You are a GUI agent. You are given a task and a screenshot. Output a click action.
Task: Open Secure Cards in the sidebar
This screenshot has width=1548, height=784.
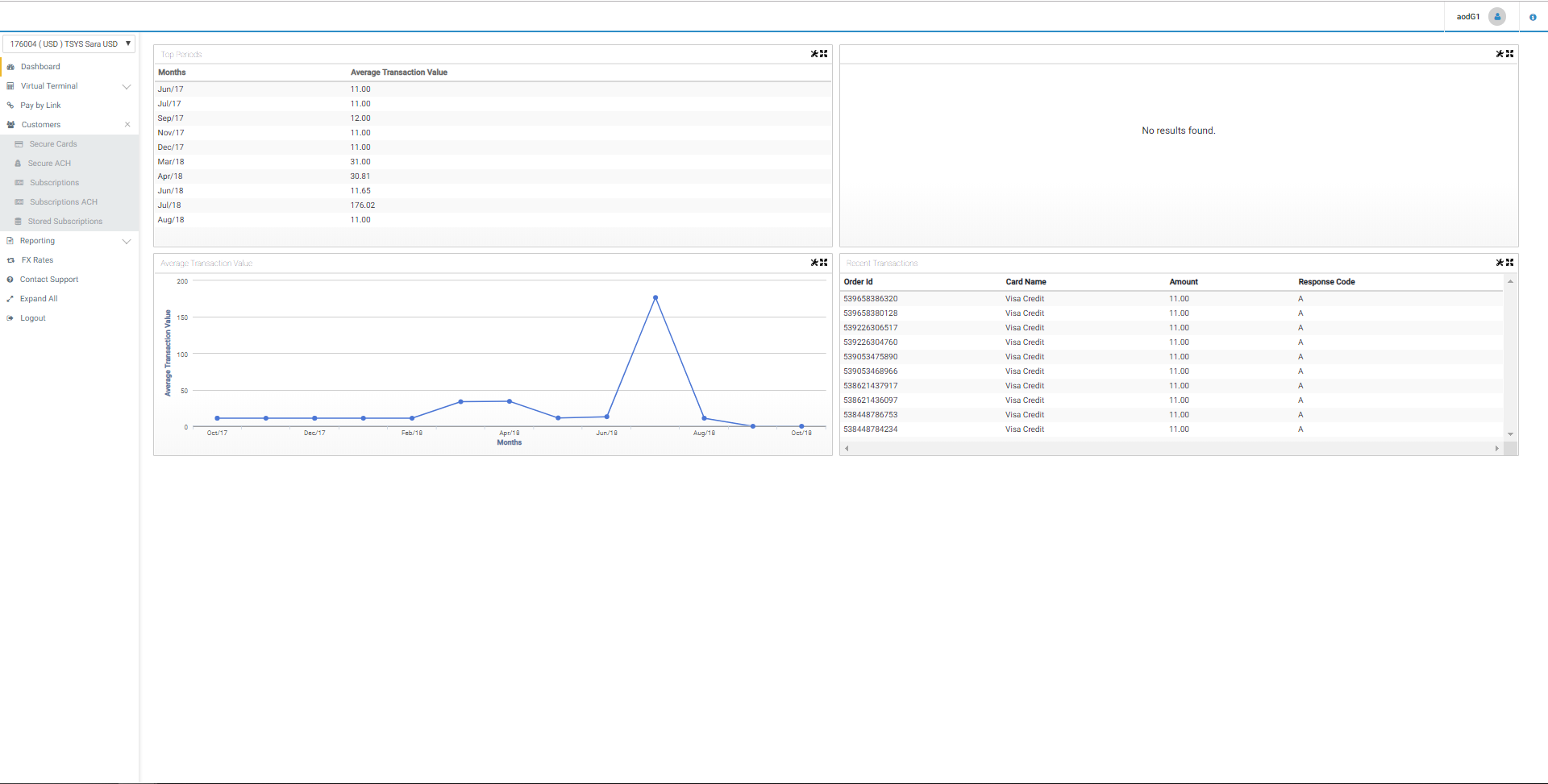coord(53,144)
